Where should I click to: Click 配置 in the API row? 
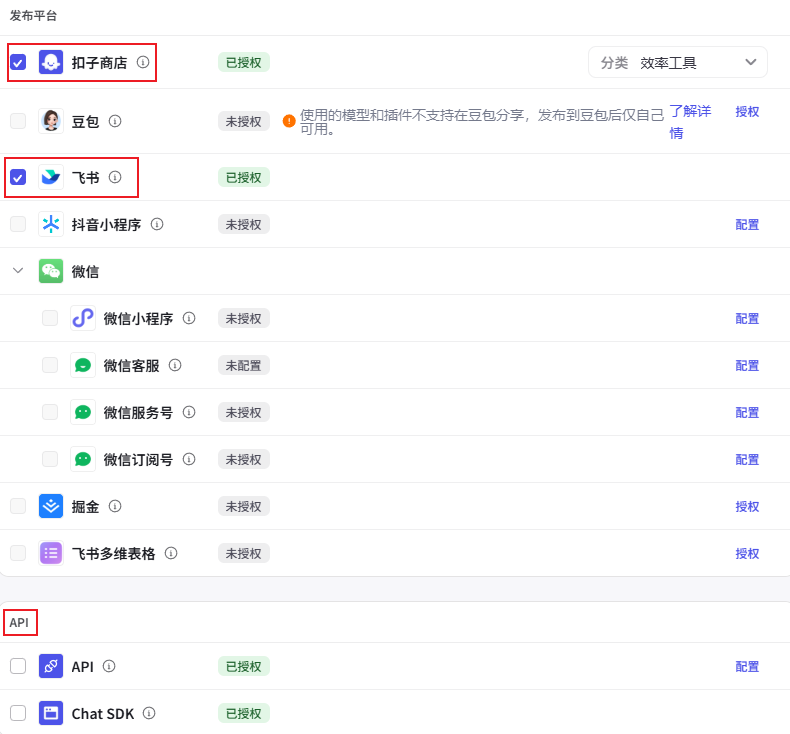click(x=747, y=666)
